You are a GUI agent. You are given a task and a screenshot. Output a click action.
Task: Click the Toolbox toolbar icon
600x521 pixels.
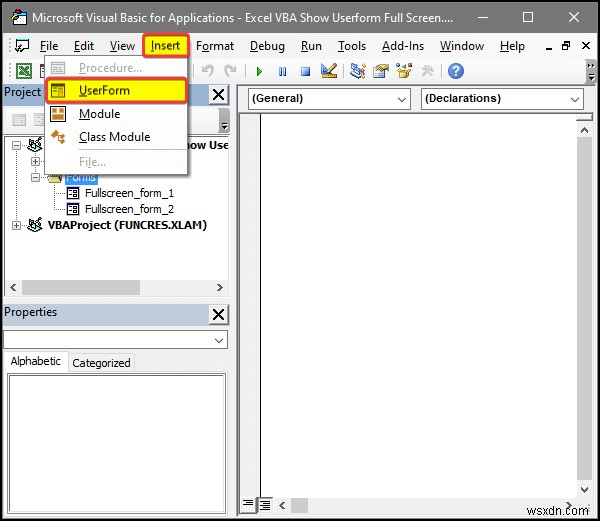[427, 71]
